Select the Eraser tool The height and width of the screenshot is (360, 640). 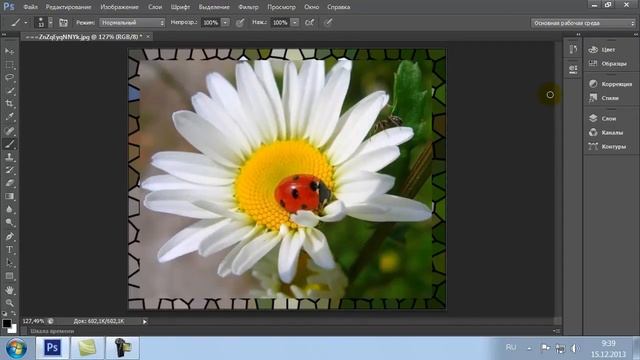pos(9,183)
